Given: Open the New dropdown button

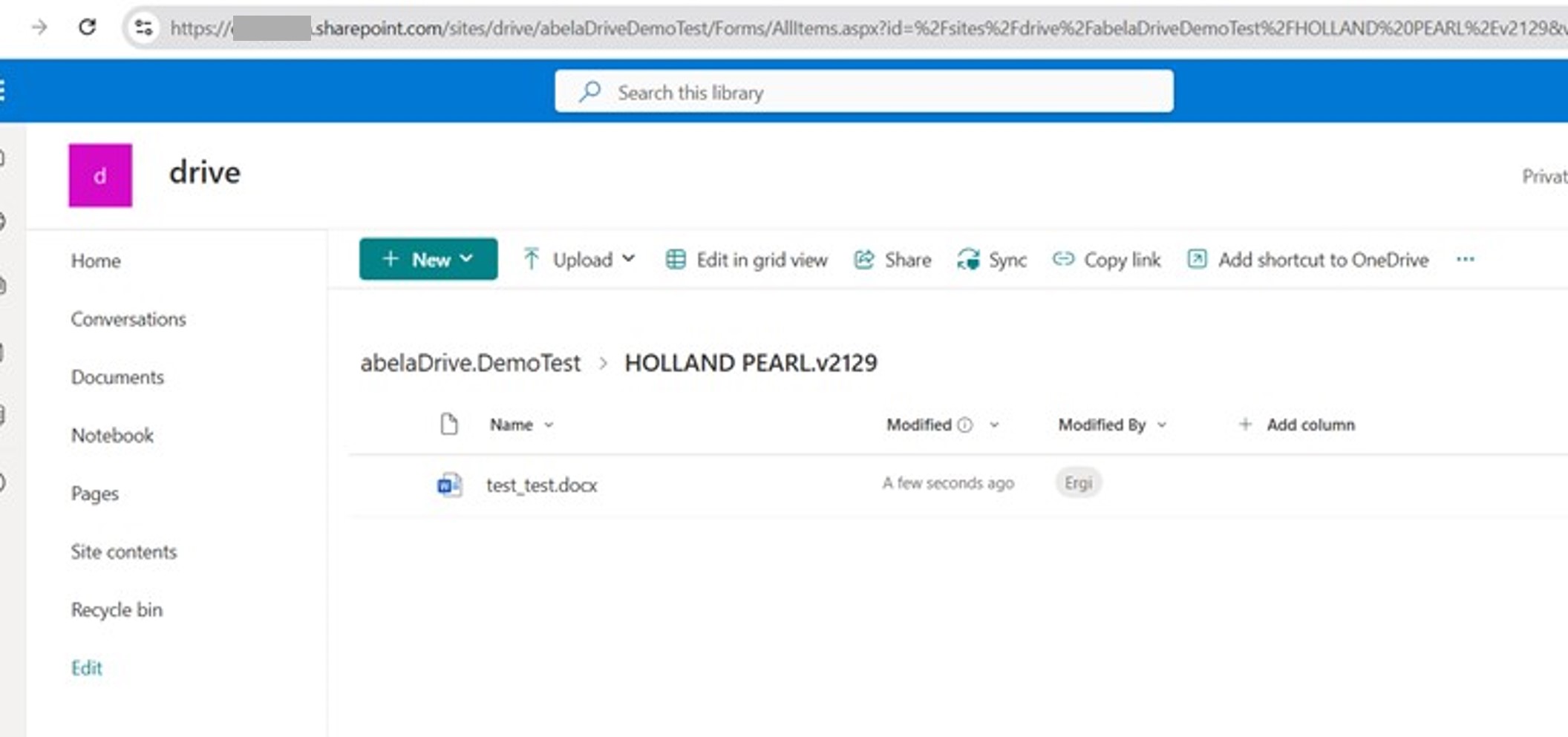Looking at the screenshot, I should pos(428,259).
